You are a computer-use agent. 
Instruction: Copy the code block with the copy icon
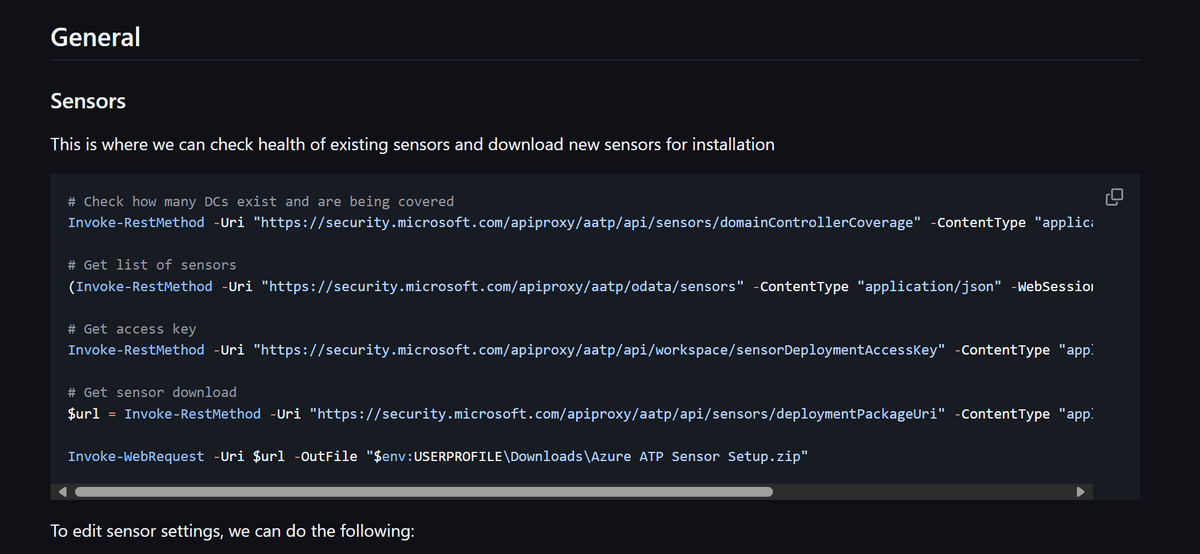(1114, 196)
